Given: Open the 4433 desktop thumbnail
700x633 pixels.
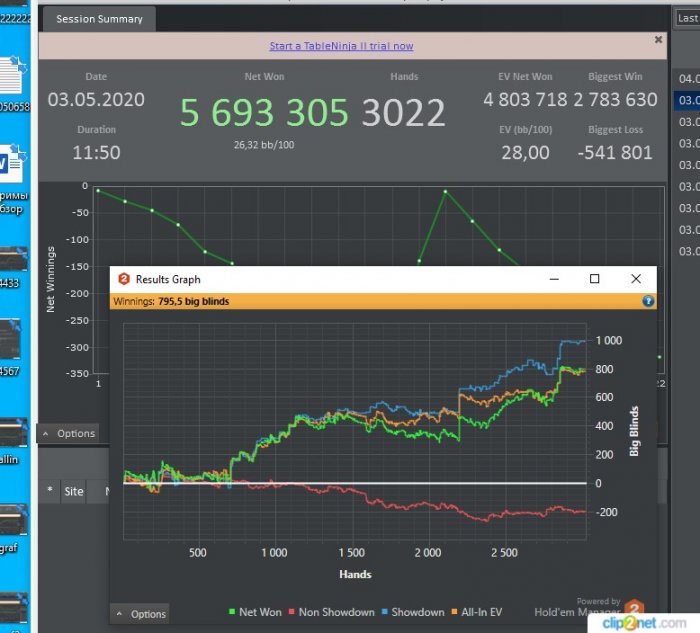Looking at the screenshot, I should point(12,258).
